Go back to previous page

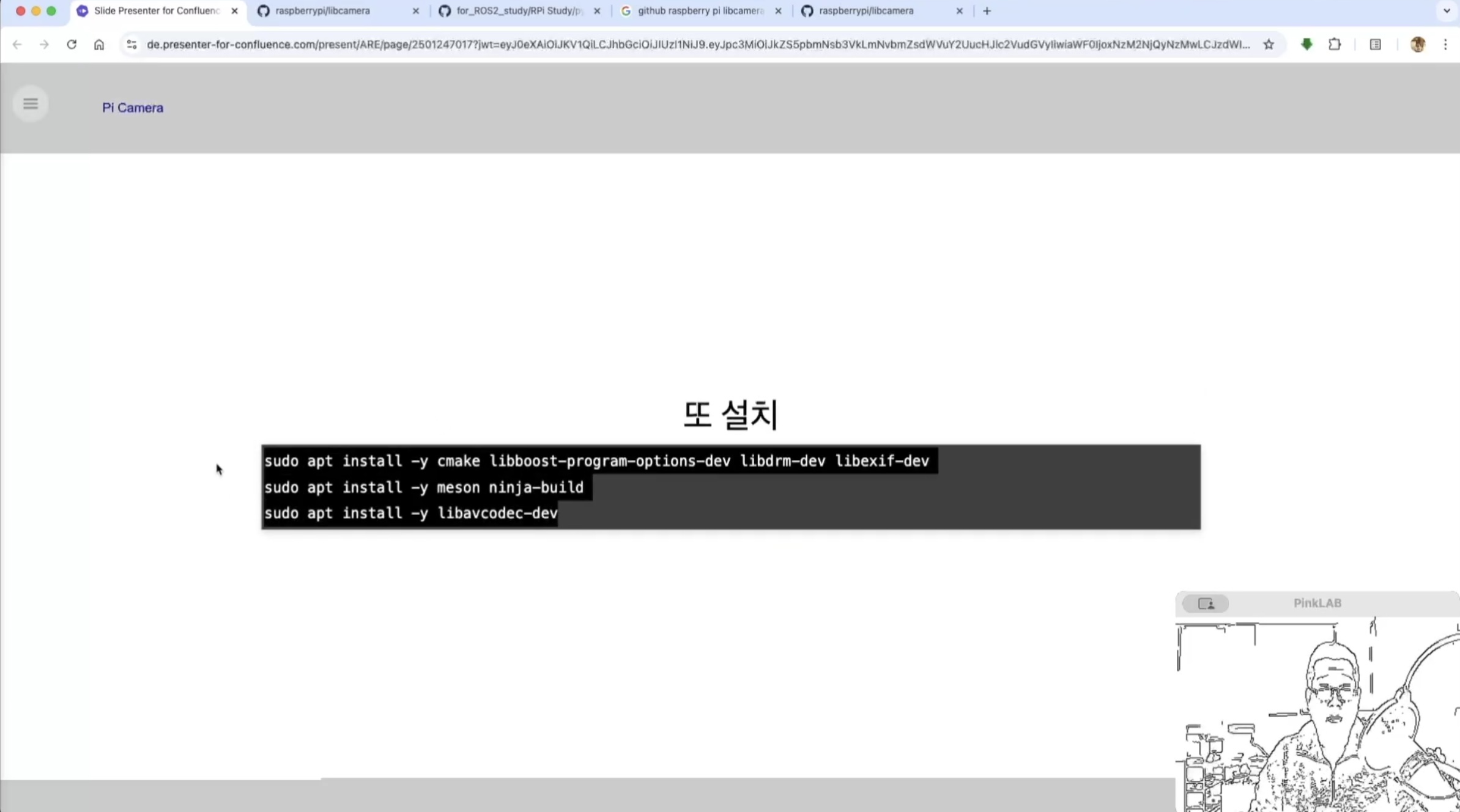17,45
